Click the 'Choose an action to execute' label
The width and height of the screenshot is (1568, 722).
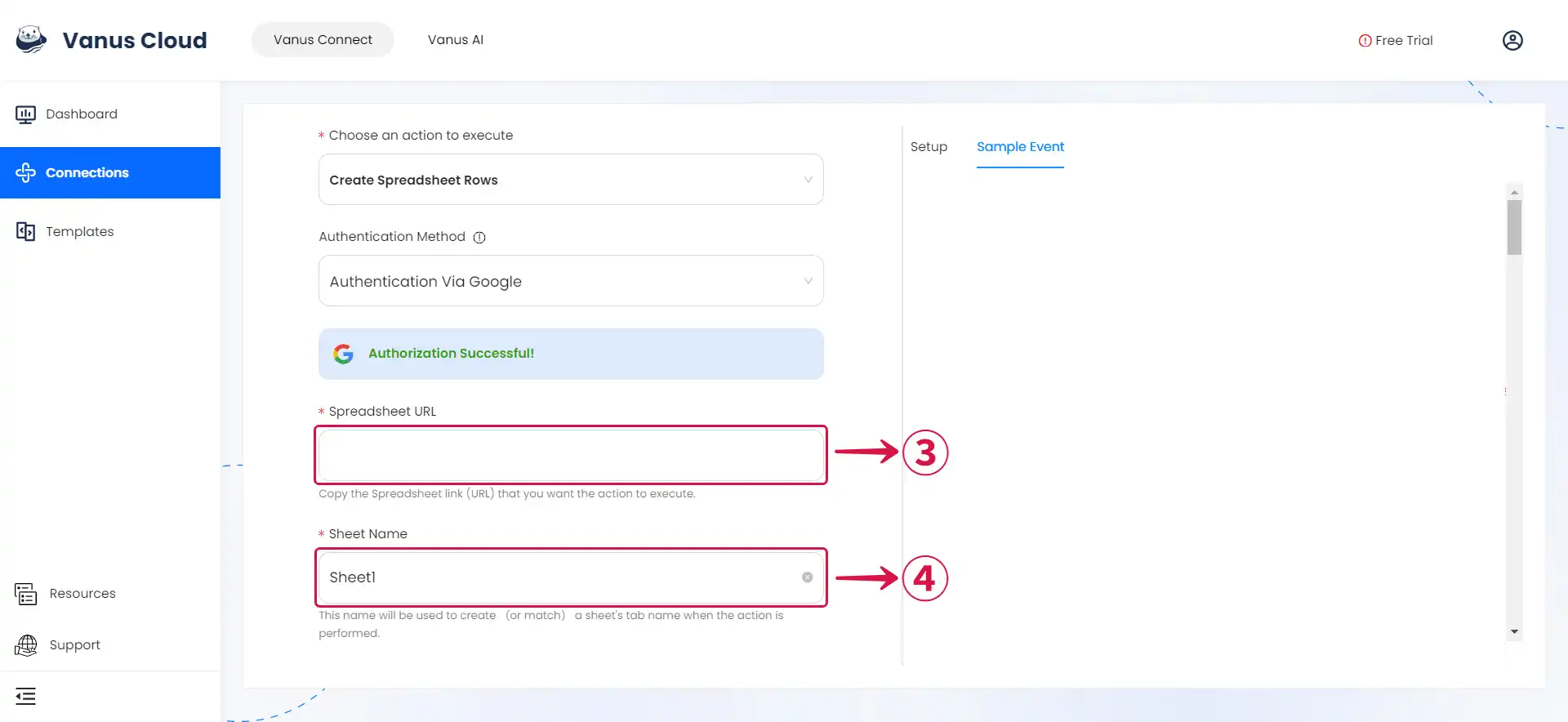pyautogui.click(x=421, y=136)
